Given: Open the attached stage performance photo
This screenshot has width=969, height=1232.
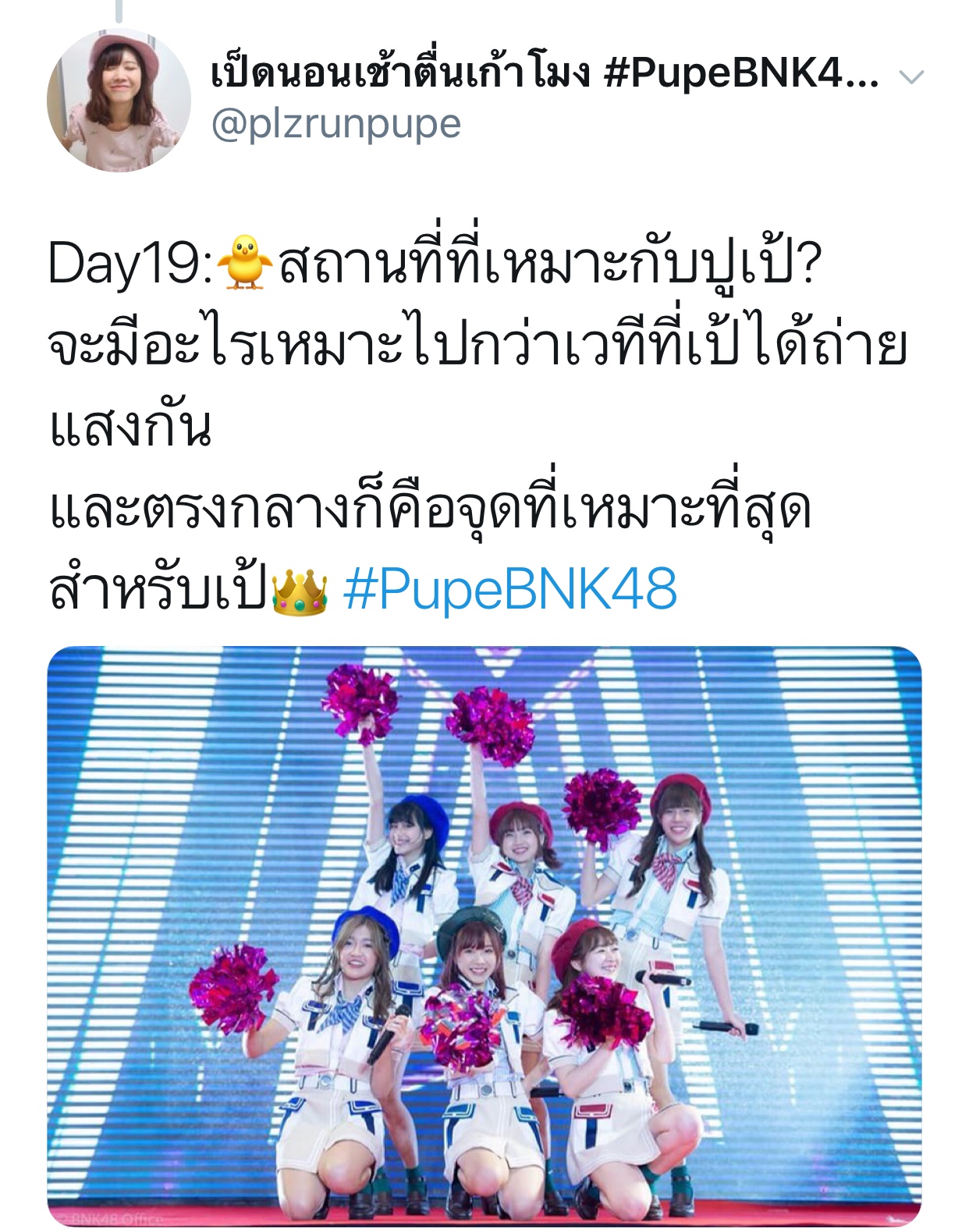Looking at the screenshot, I should point(484,936).
